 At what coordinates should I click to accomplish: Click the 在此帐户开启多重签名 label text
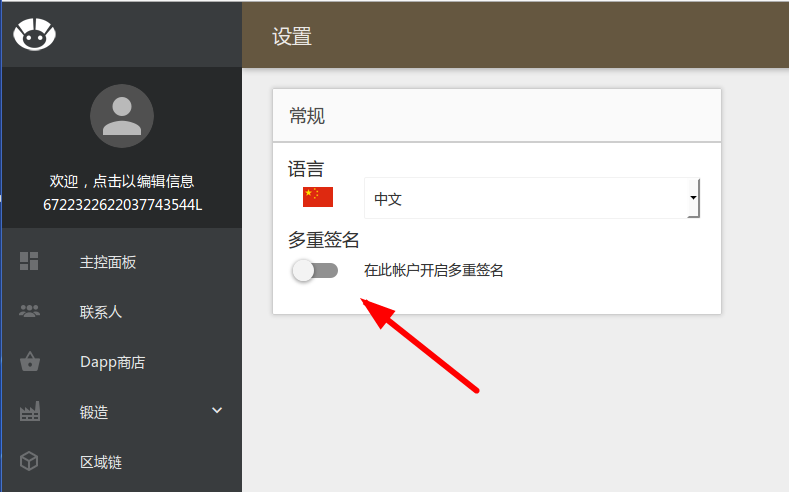[x=433, y=270]
